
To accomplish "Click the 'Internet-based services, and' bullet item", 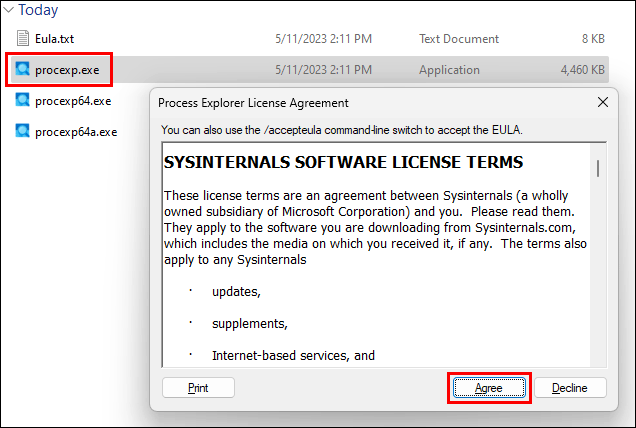I will [x=293, y=355].
